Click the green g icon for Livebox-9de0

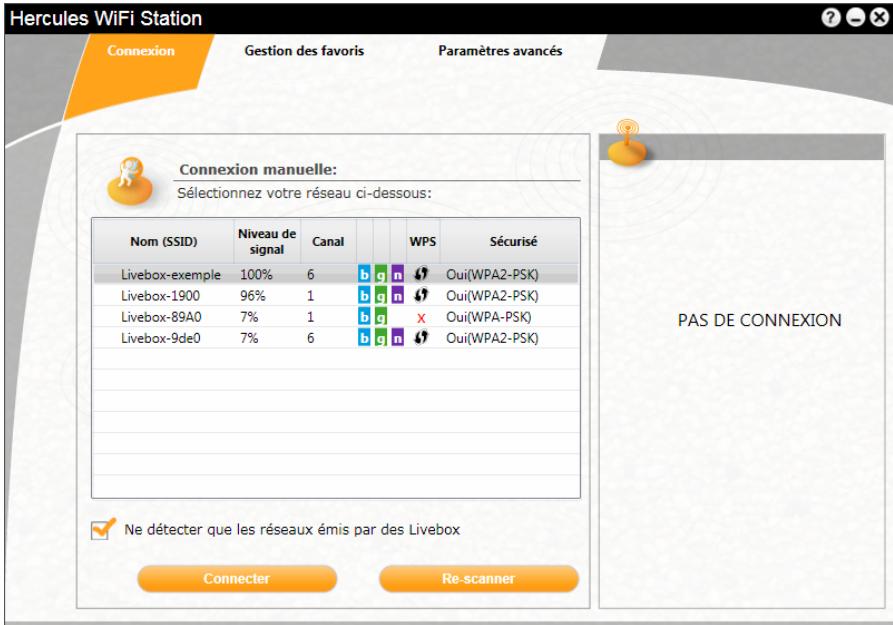coord(380,338)
